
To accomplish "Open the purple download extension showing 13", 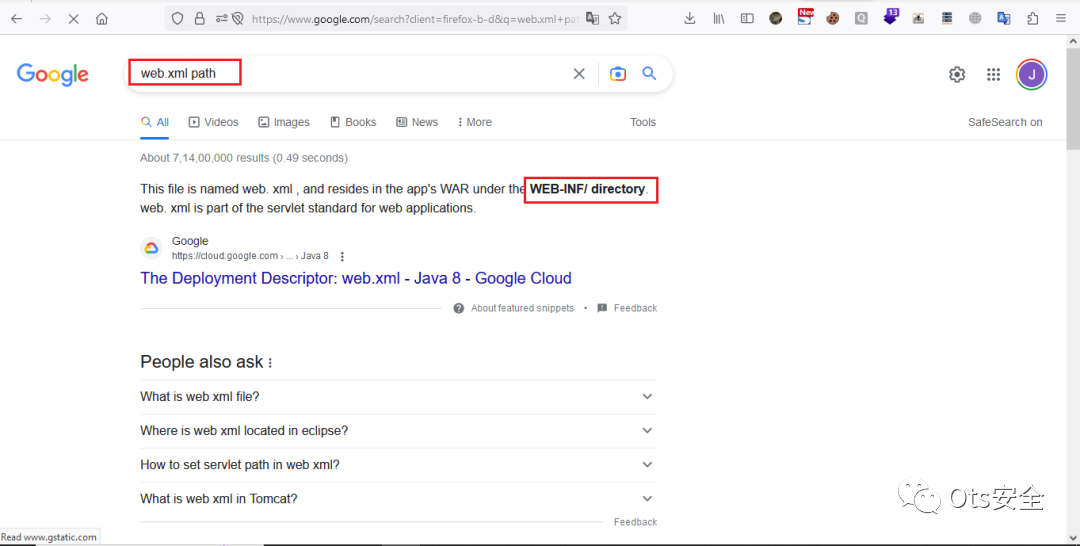I will tap(891, 17).
